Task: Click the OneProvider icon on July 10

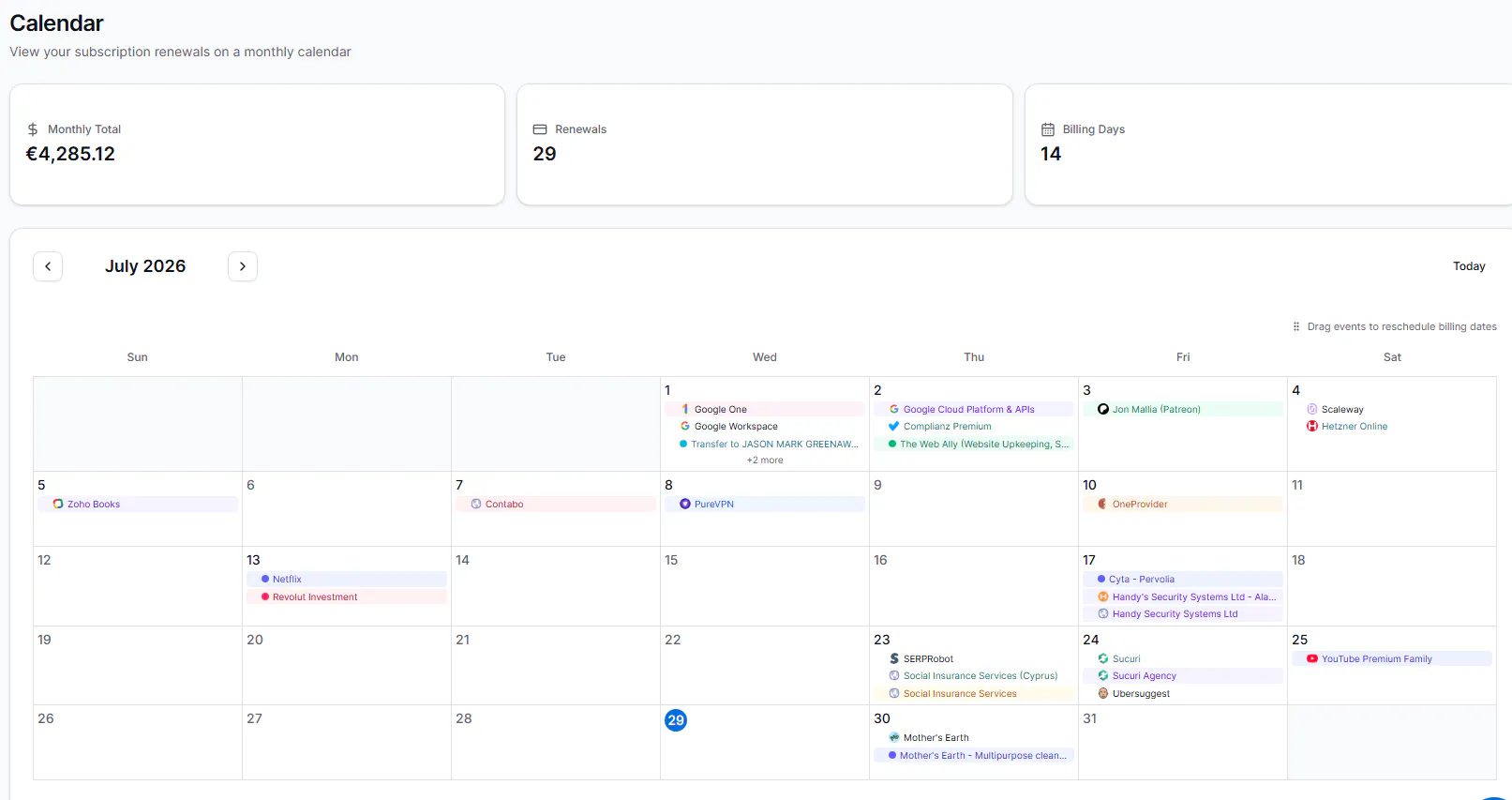Action: click(x=1103, y=504)
